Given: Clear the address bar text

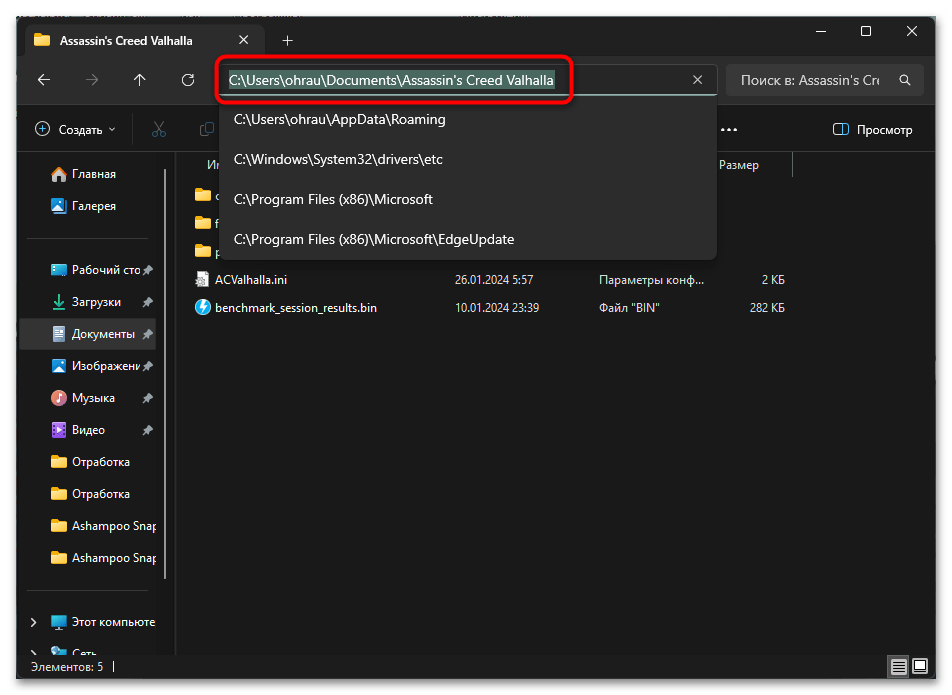Looking at the screenshot, I should coord(698,80).
